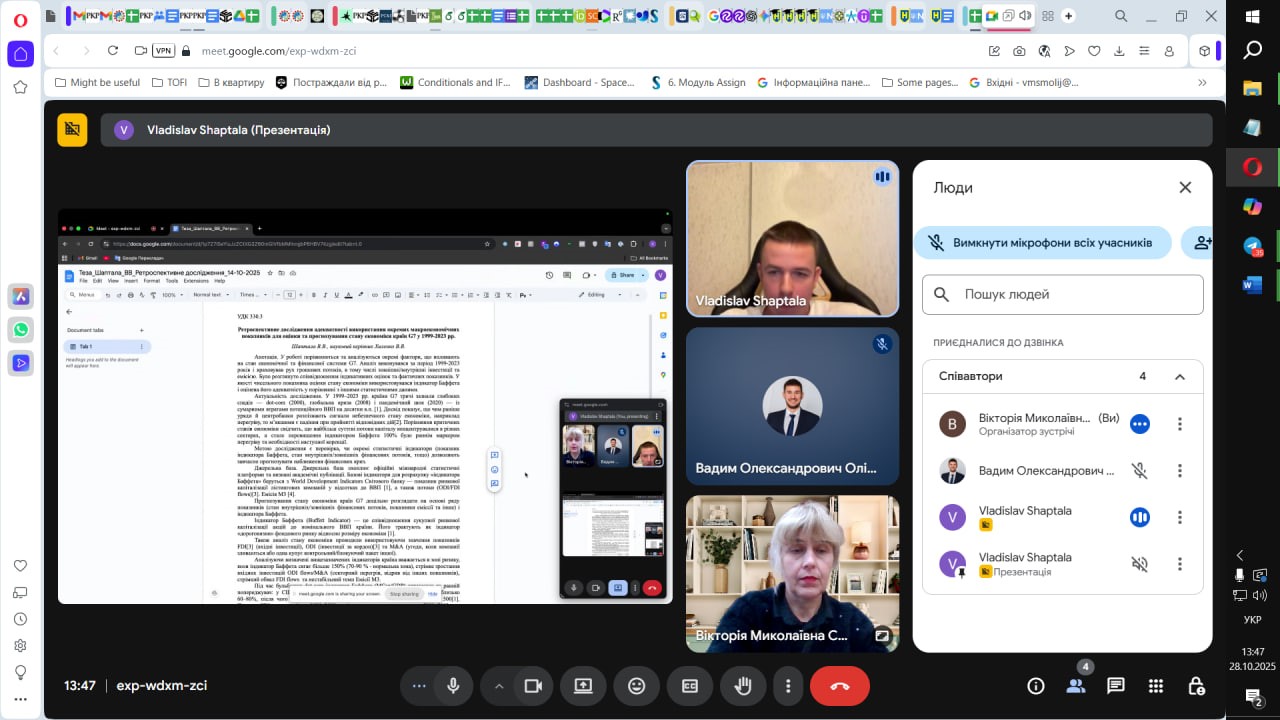Go back in browser history
This screenshot has width=1280, height=720.
(x=57, y=51)
